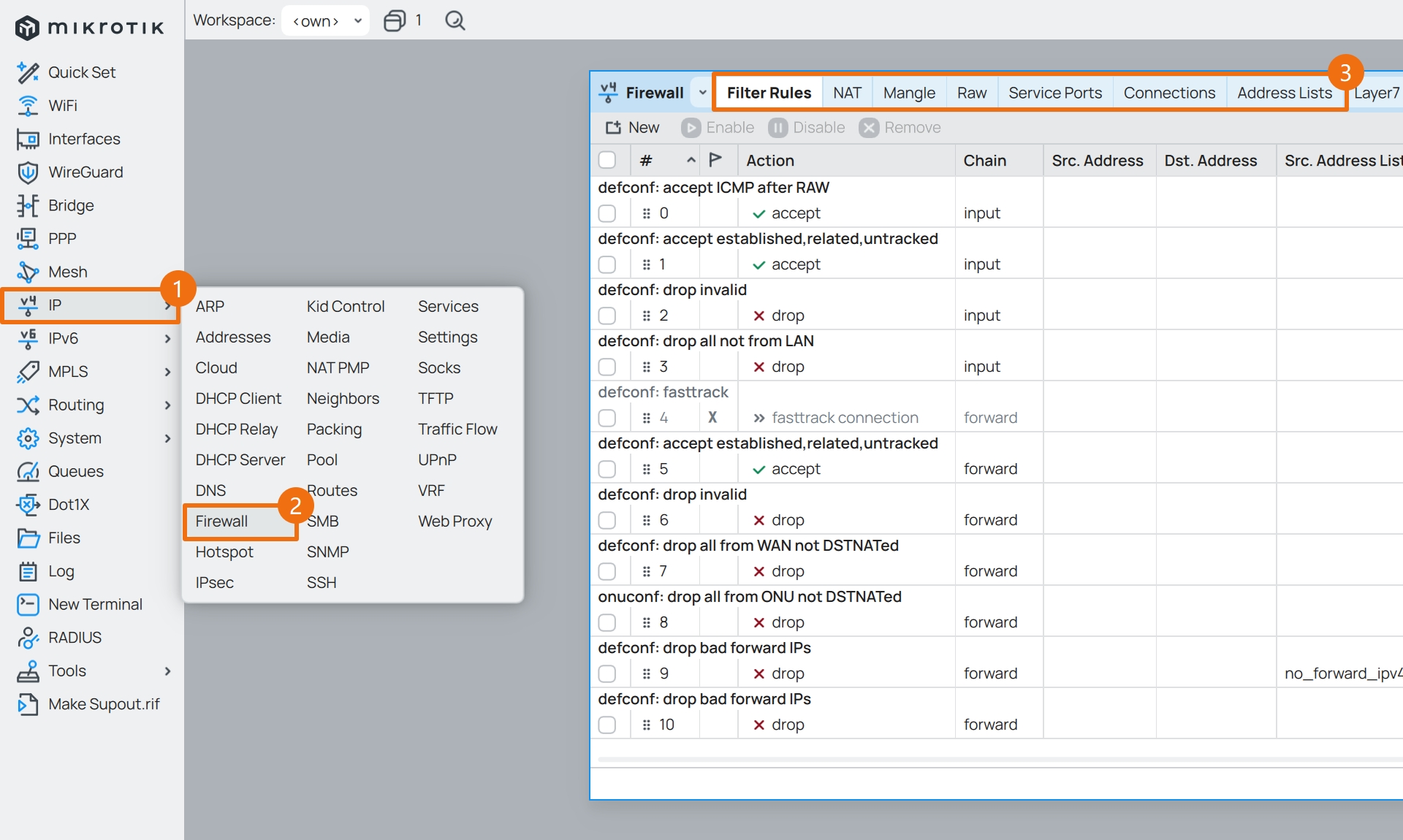Open the Log sidebar icon
Viewport: 1403px width, 840px height.
(x=28, y=571)
